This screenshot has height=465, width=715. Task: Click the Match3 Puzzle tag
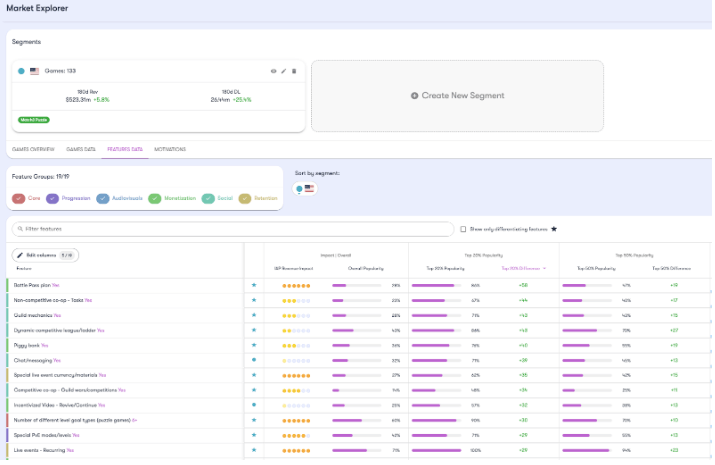33,119
